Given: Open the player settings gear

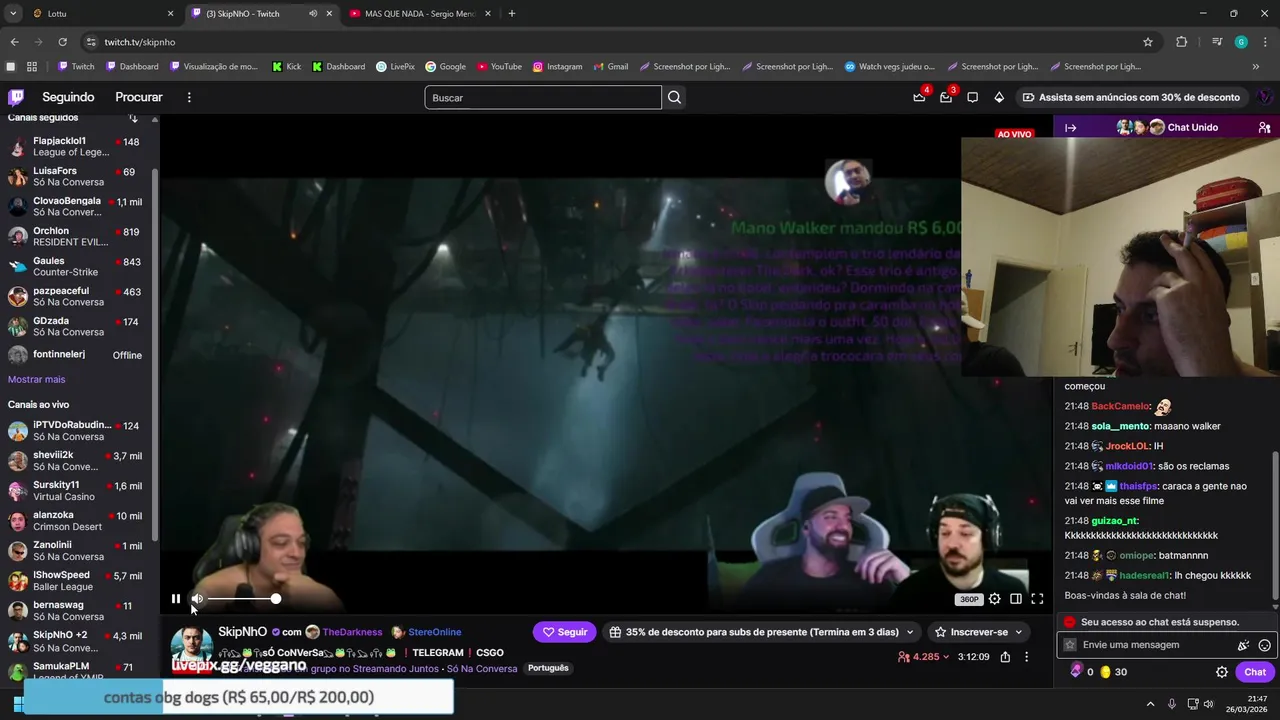Looking at the screenshot, I should 994,599.
